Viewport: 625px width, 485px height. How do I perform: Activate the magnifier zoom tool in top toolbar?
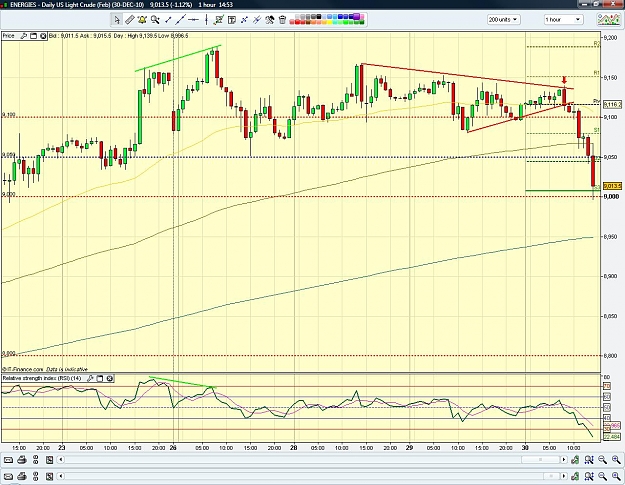(155, 20)
